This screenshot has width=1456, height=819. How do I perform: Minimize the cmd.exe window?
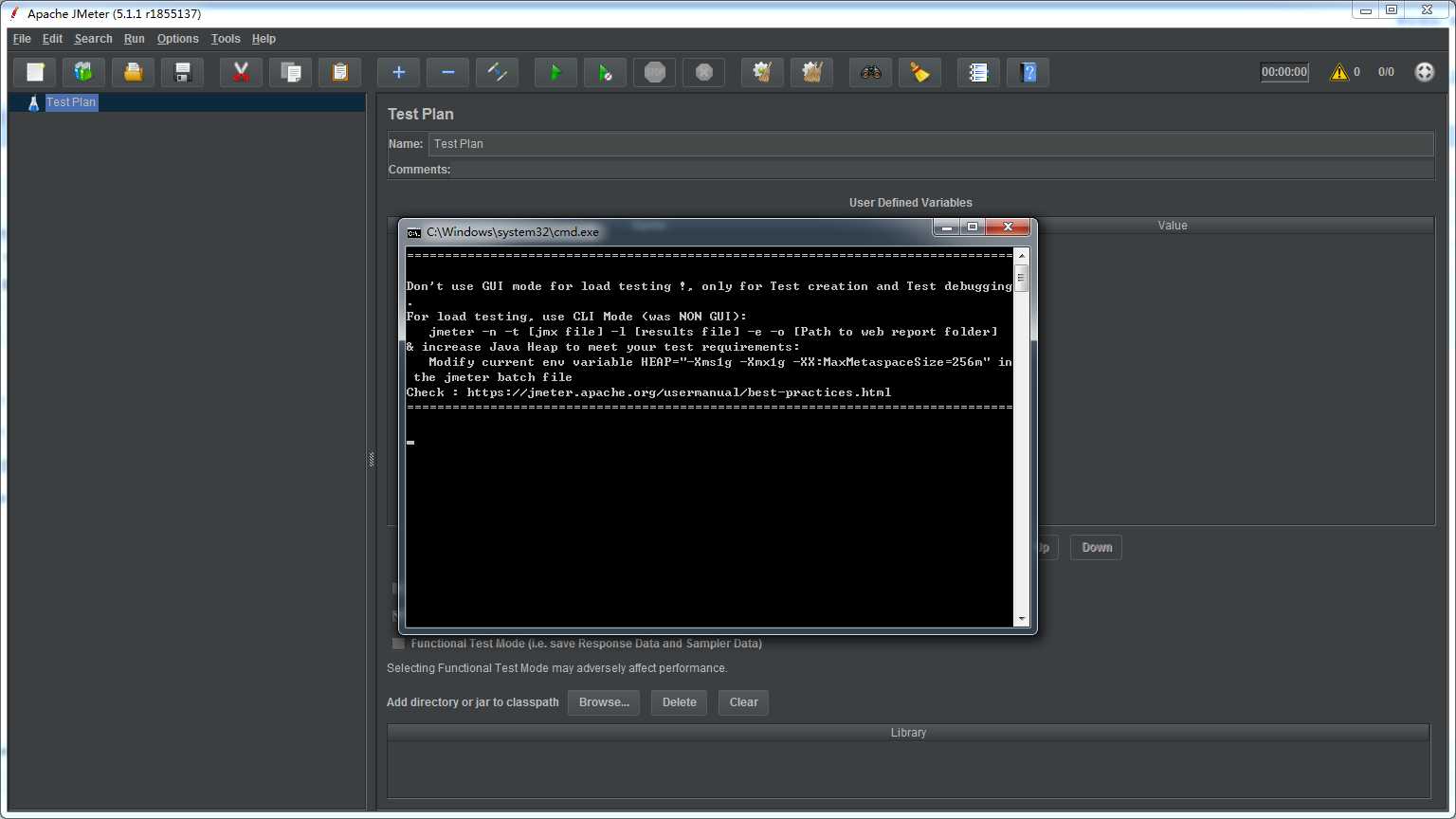pyautogui.click(x=946, y=227)
